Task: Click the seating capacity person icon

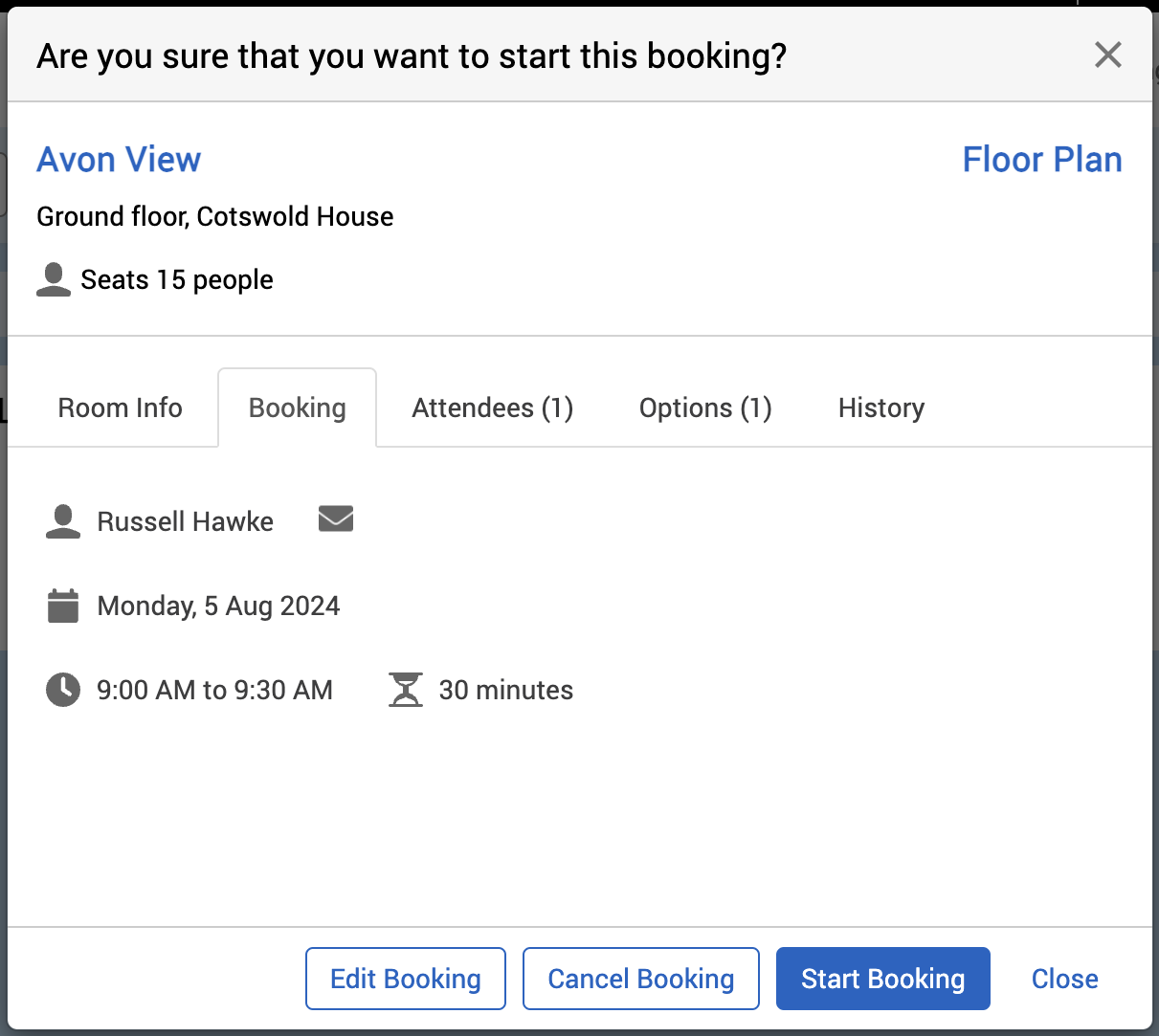Action: coord(54,279)
